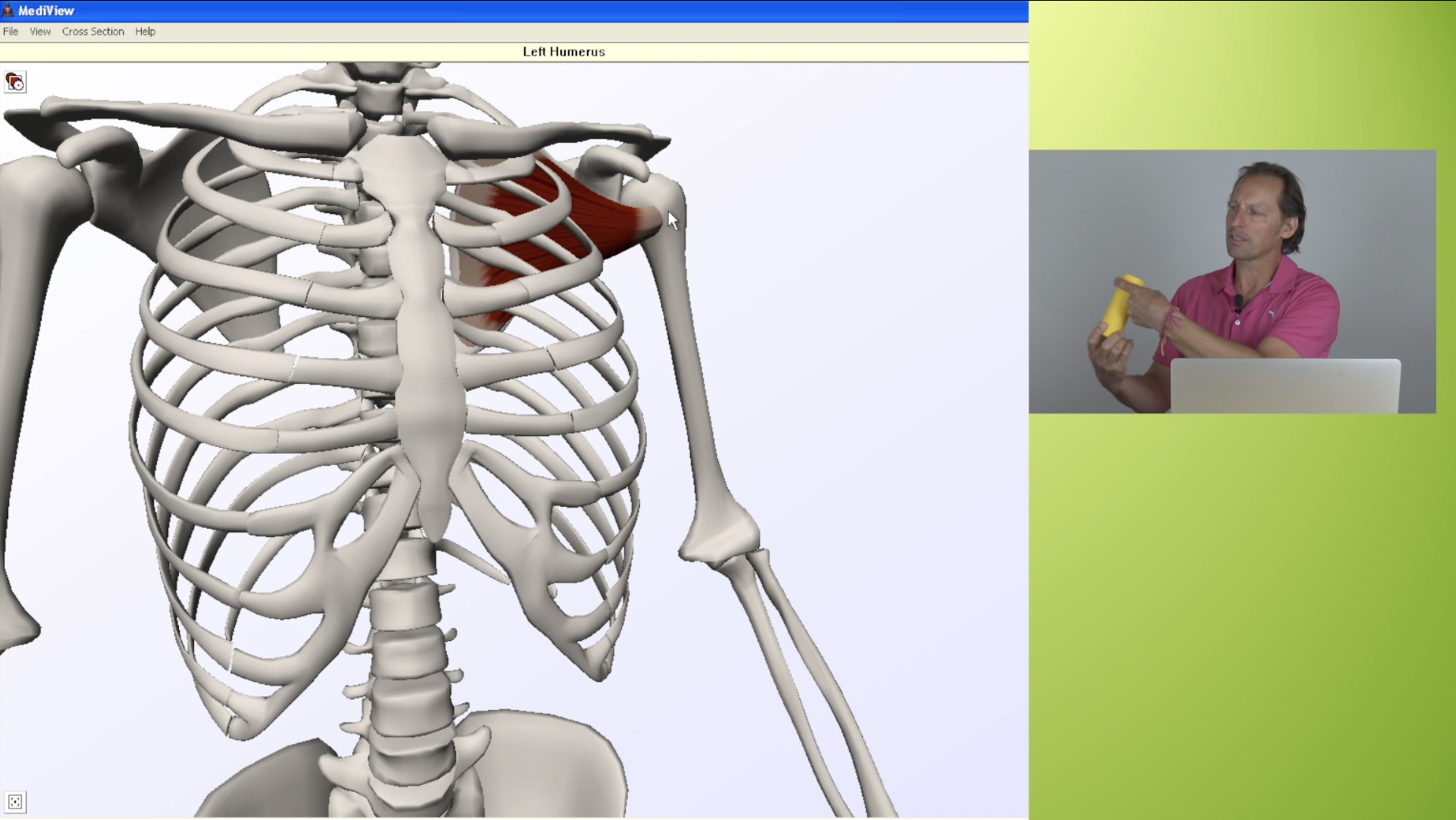
Task: Click the fit-to-view icon at bottom left
Action: (x=15, y=802)
